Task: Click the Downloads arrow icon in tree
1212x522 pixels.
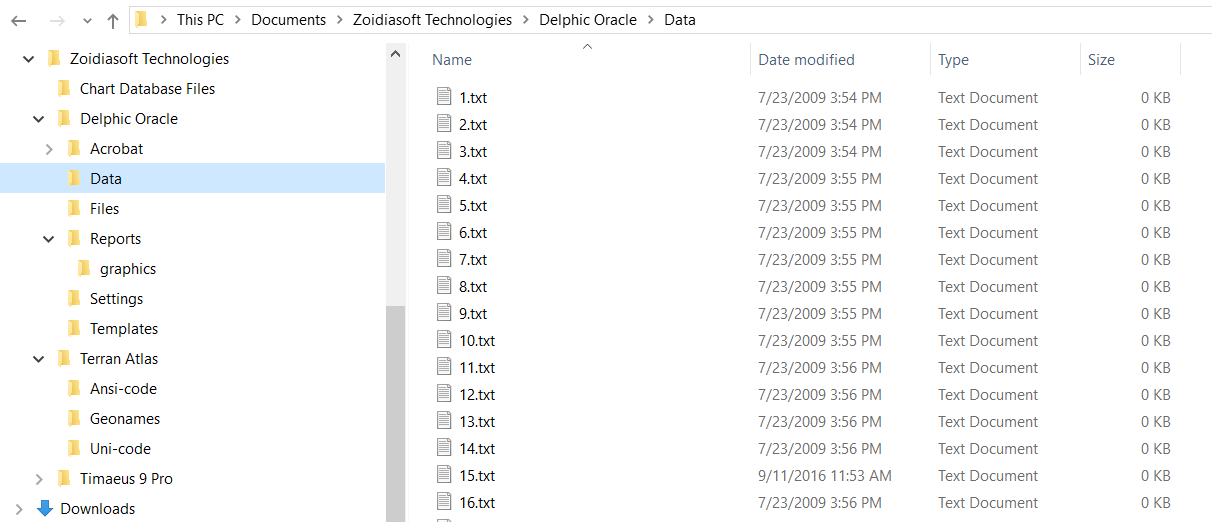Action: click(45, 508)
